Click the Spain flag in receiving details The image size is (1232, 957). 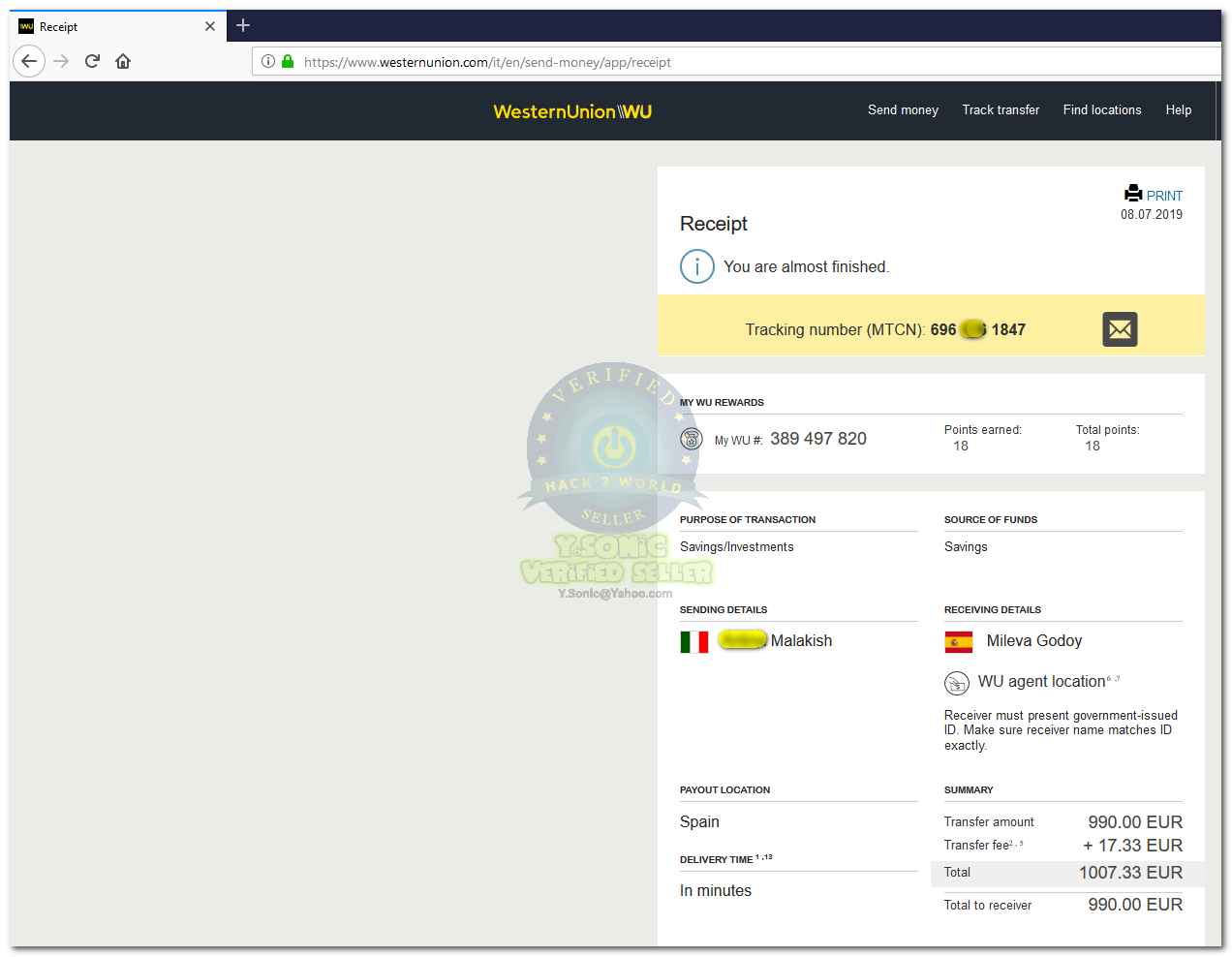click(959, 641)
